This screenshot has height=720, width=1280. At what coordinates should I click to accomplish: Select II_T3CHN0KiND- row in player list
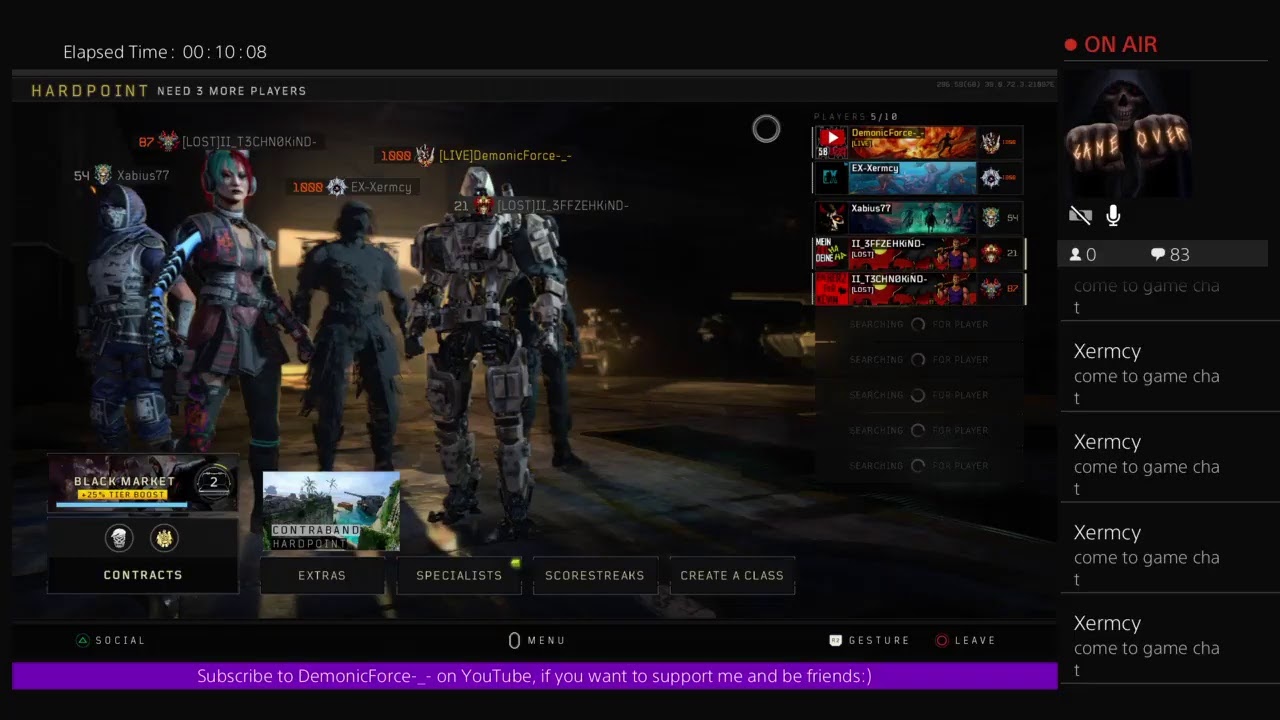918,288
